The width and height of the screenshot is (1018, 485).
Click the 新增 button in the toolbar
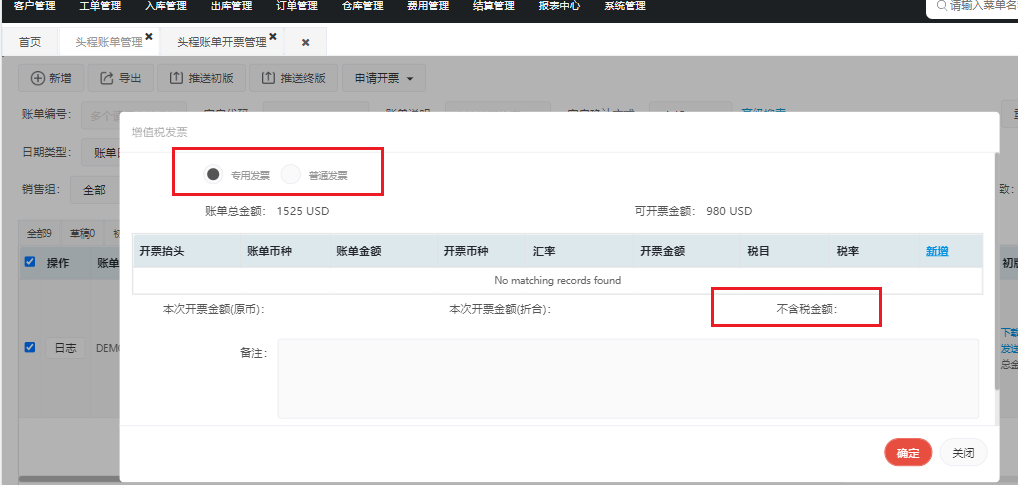pos(51,79)
